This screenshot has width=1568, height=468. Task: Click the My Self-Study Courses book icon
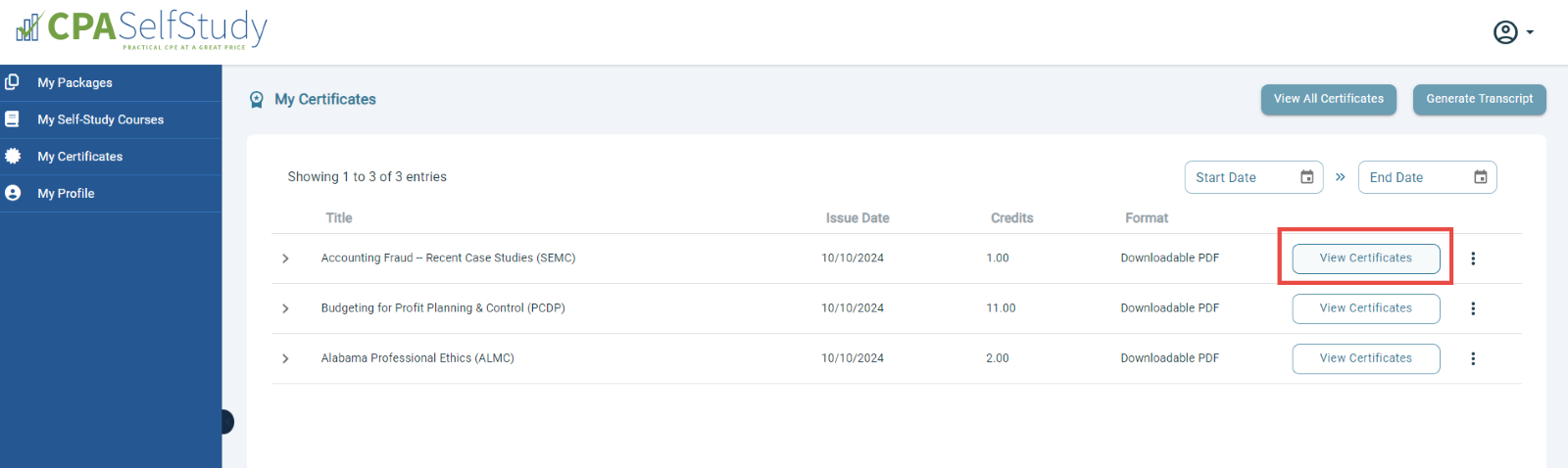pyautogui.click(x=13, y=119)
